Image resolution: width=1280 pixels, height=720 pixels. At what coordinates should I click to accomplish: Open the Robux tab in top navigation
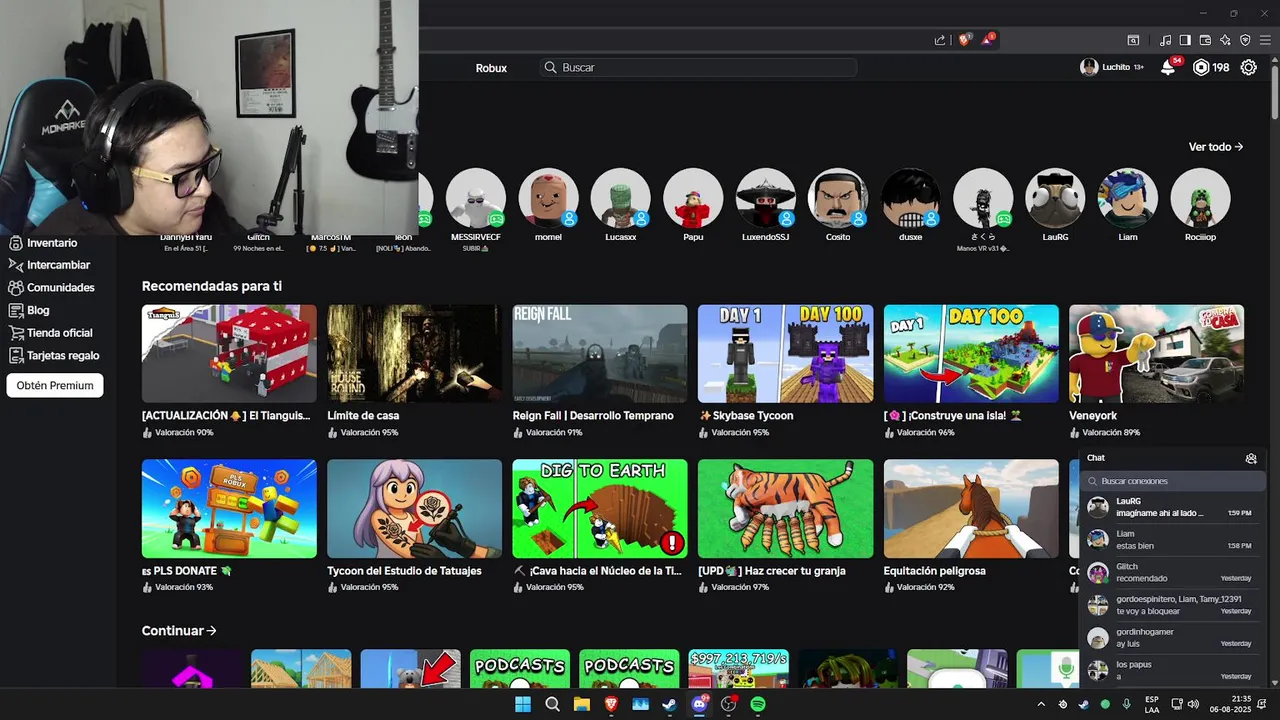491,68
